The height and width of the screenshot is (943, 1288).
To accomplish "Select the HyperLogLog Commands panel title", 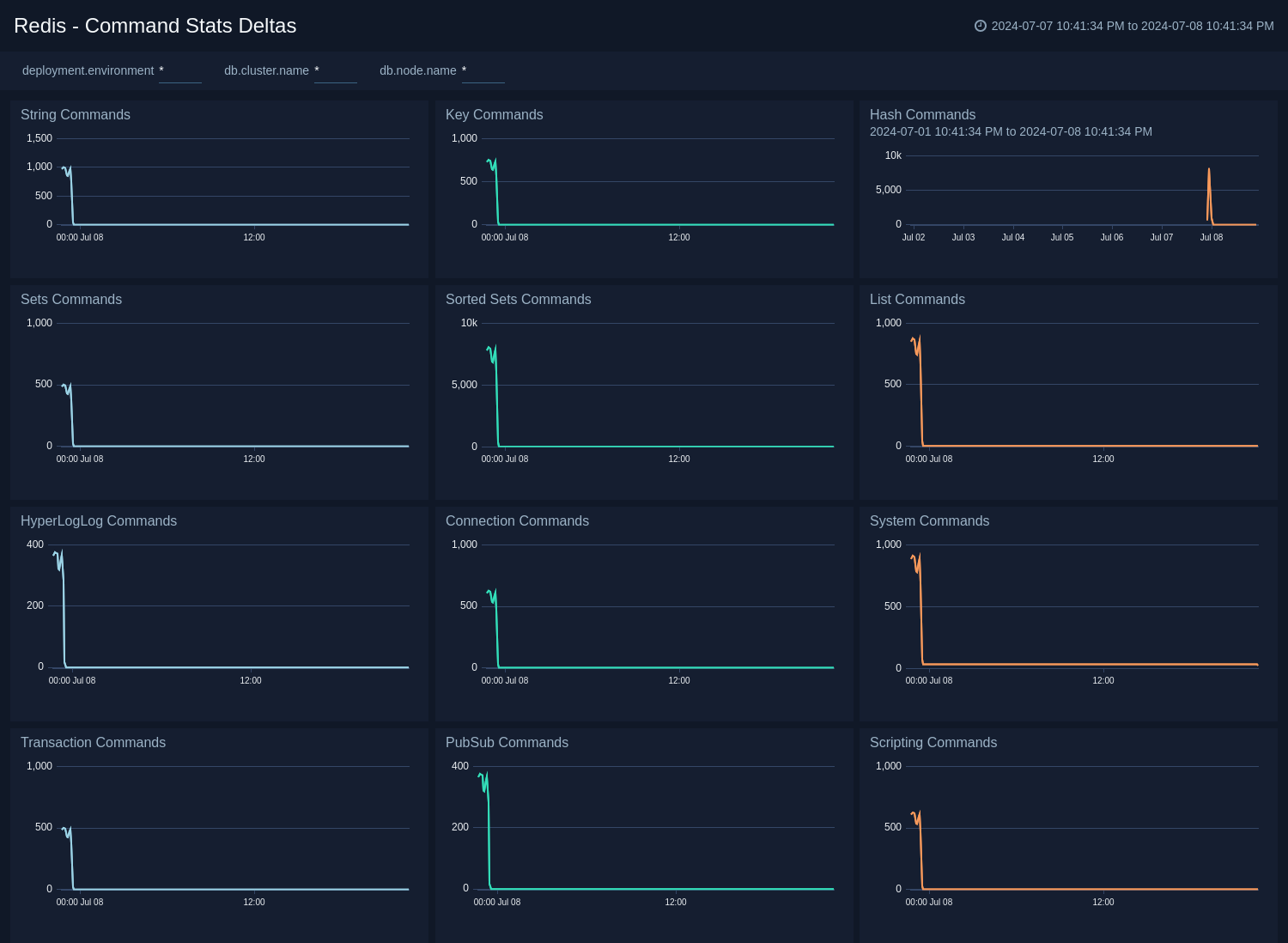I will click(99, 521).
